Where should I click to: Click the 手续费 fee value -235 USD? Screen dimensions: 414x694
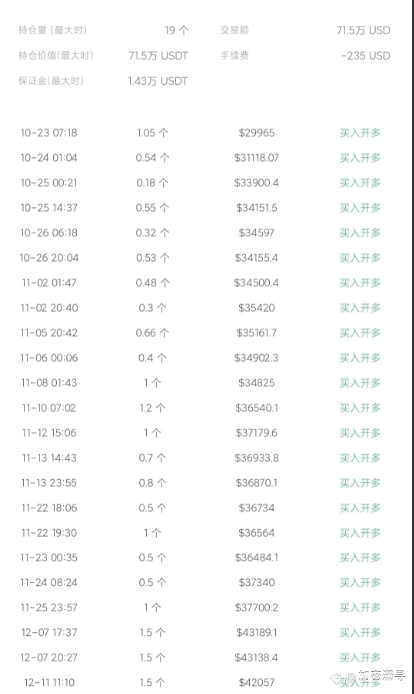365,56
